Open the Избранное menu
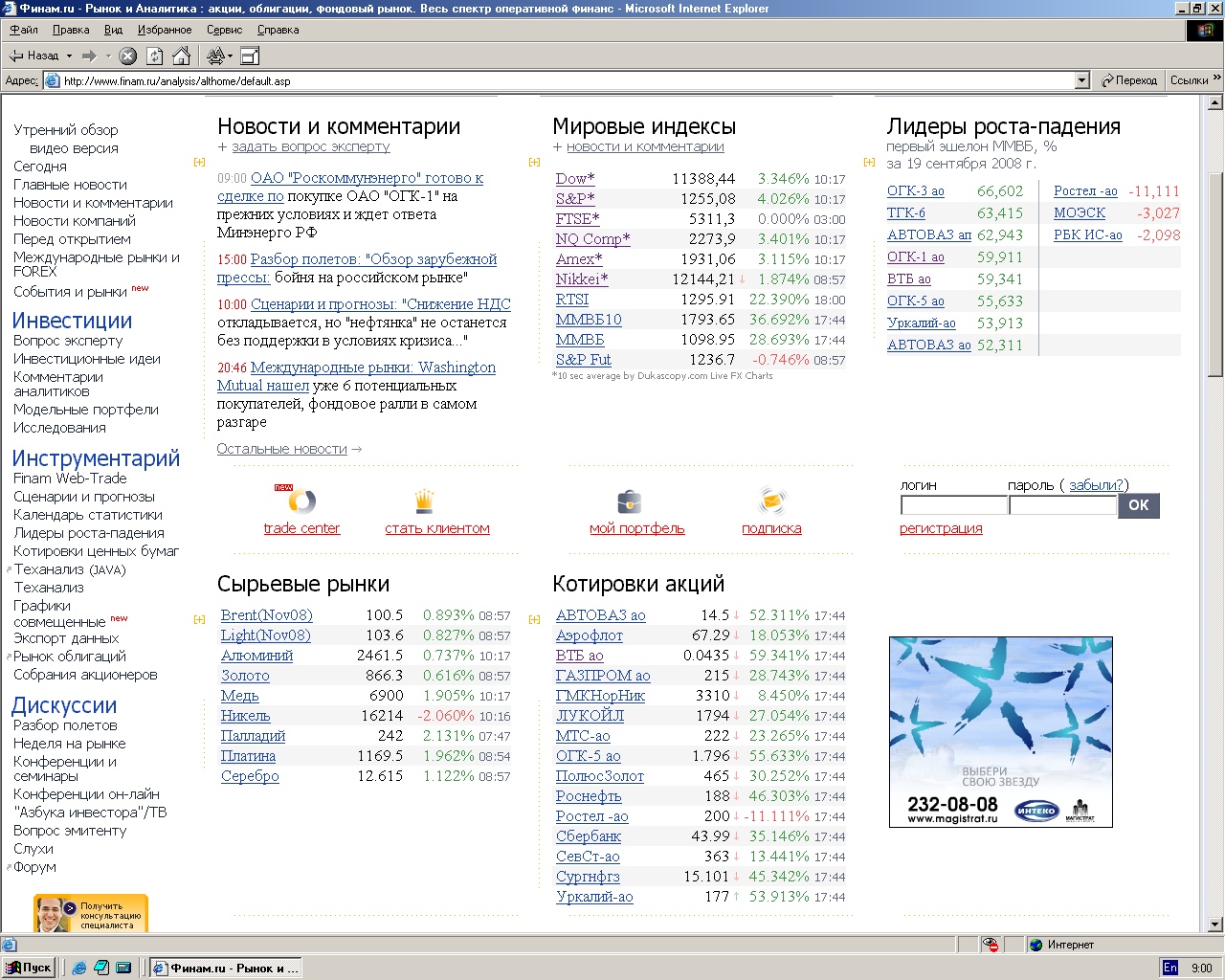 pyautogui.click(x=165, y=30)
